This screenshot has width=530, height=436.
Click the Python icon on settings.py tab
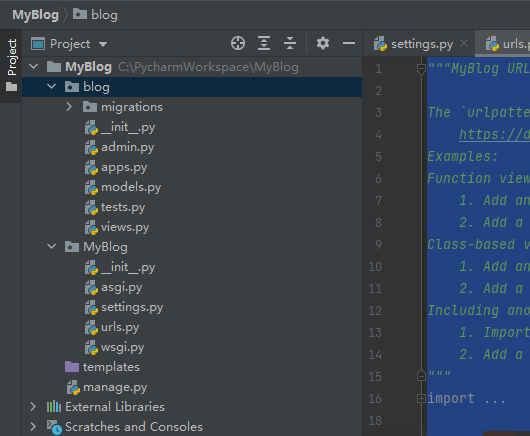pyautogui.click(x=380, y=44)
